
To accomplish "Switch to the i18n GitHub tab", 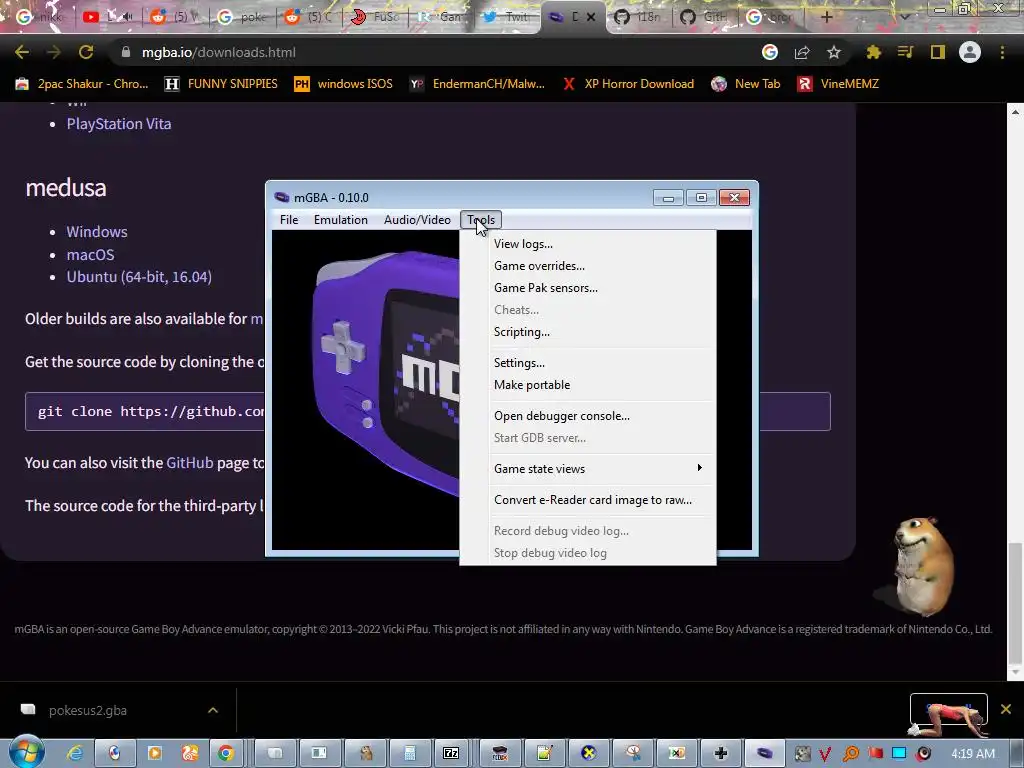I will pyautogui.click(x=638, y=17).
